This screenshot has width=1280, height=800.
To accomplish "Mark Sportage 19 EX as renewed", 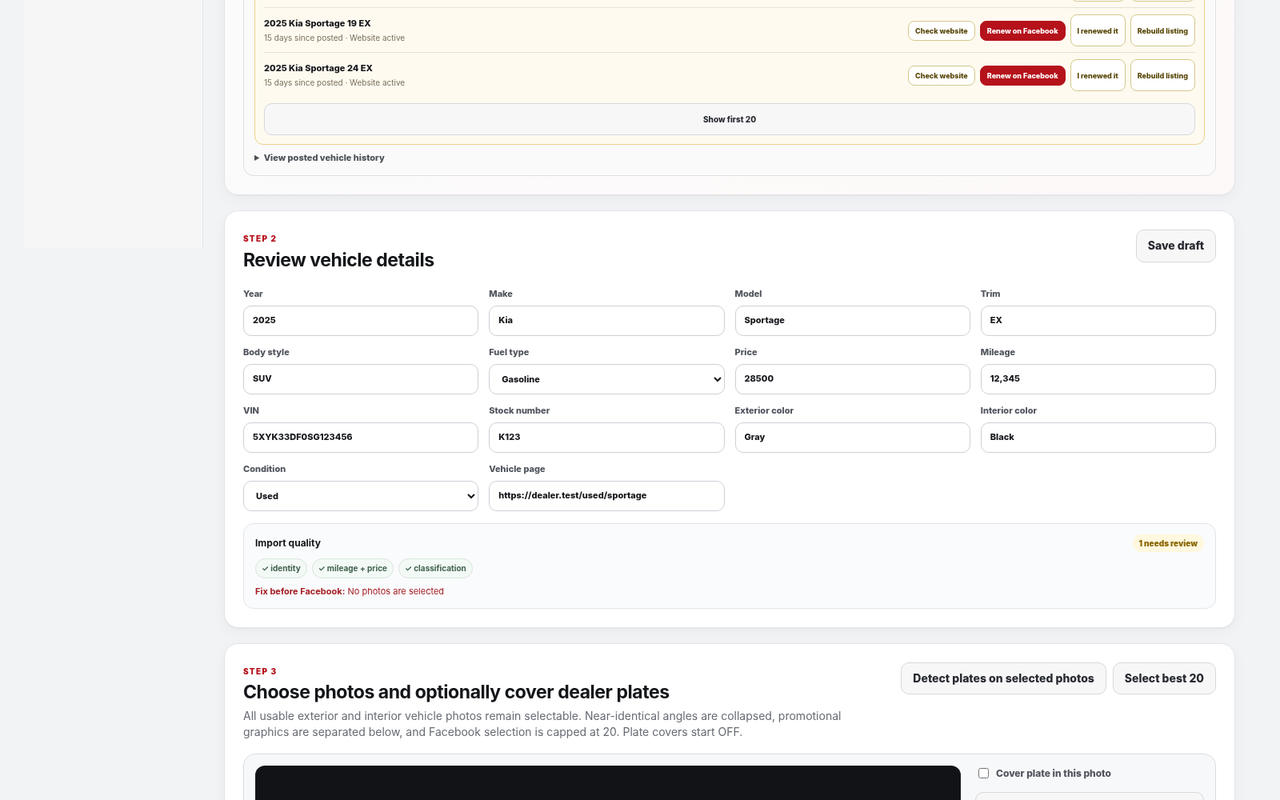I will tap(1098, 31).
